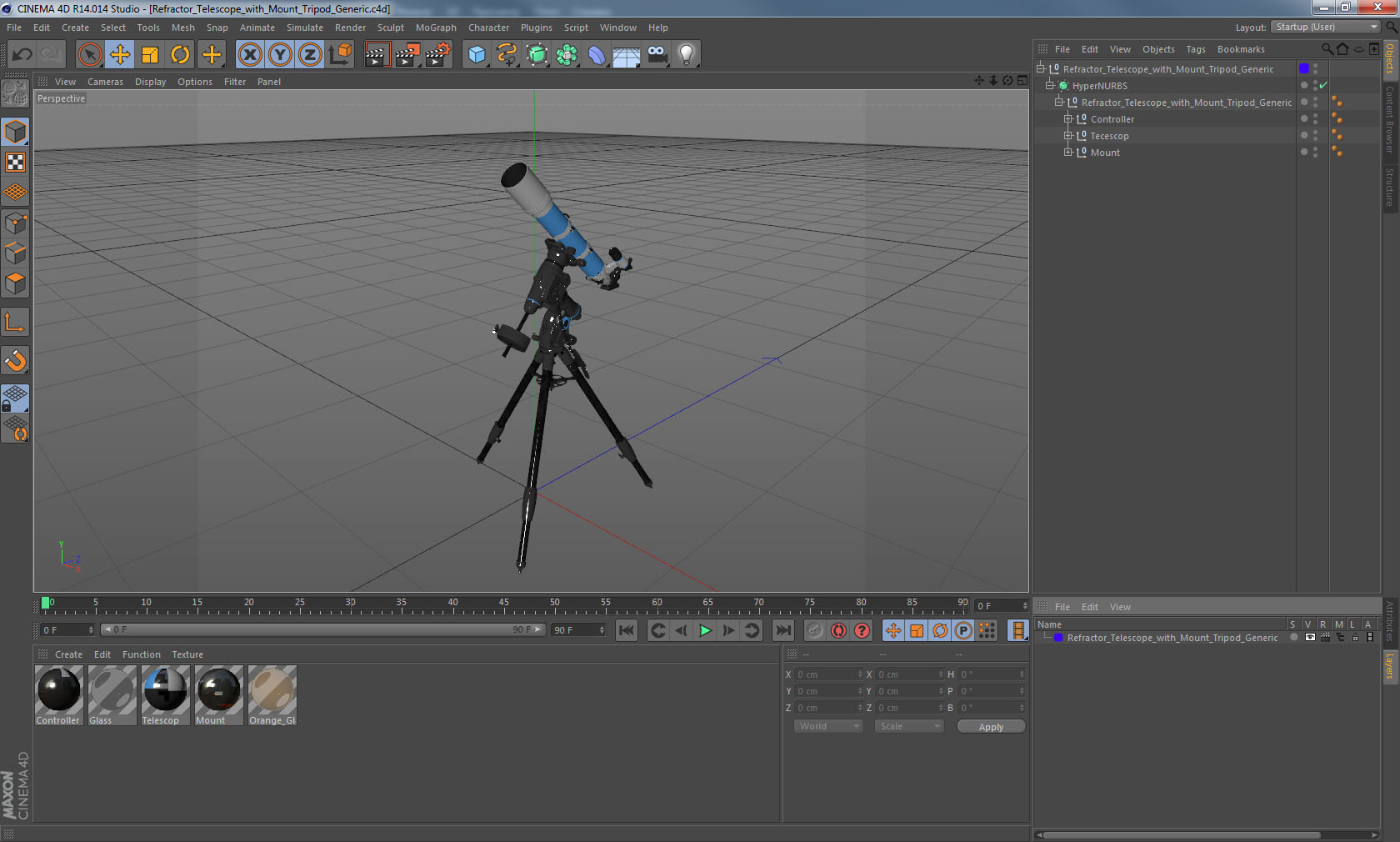Image resolution: width=1400 pixels, height=842 pixels.
Task: Go to start of animation
Action: [x=627, y=630]
